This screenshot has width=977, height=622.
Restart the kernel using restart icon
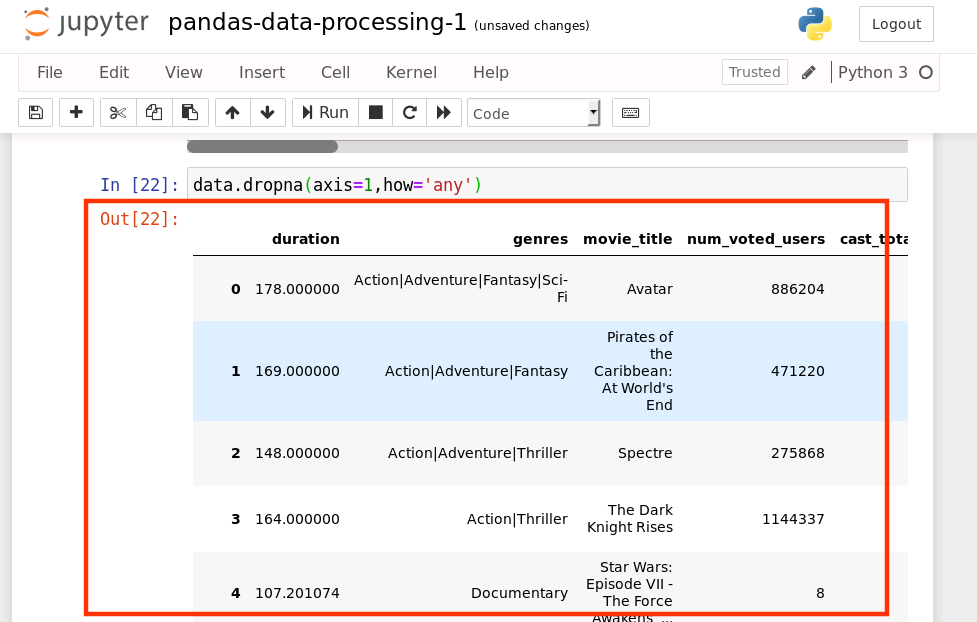(x=409, y=112)
